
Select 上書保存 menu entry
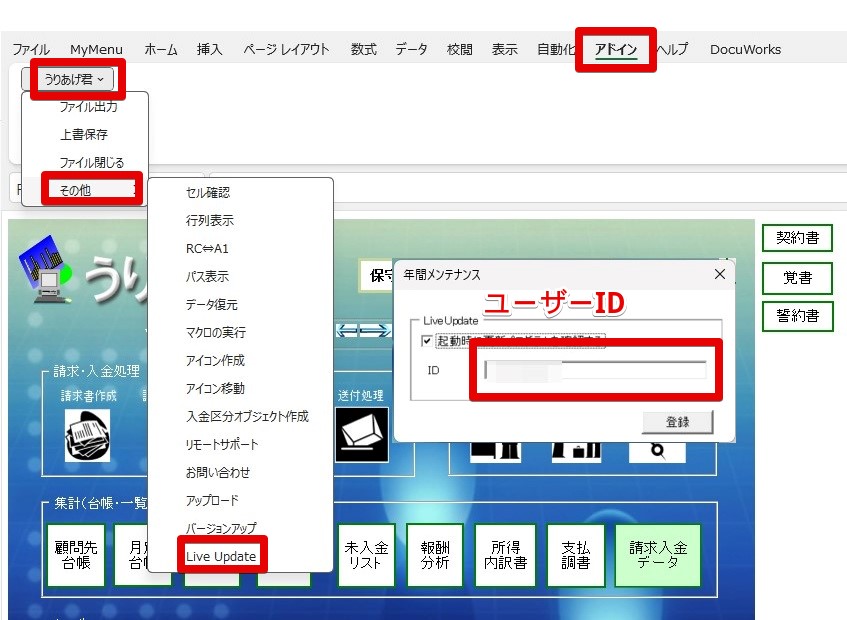84,134
